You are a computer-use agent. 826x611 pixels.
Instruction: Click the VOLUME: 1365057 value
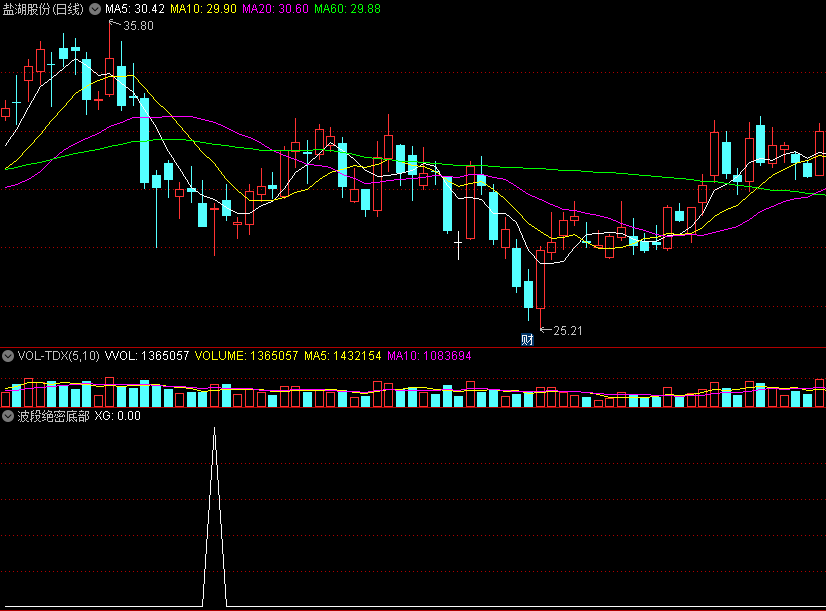click(247, 356)
